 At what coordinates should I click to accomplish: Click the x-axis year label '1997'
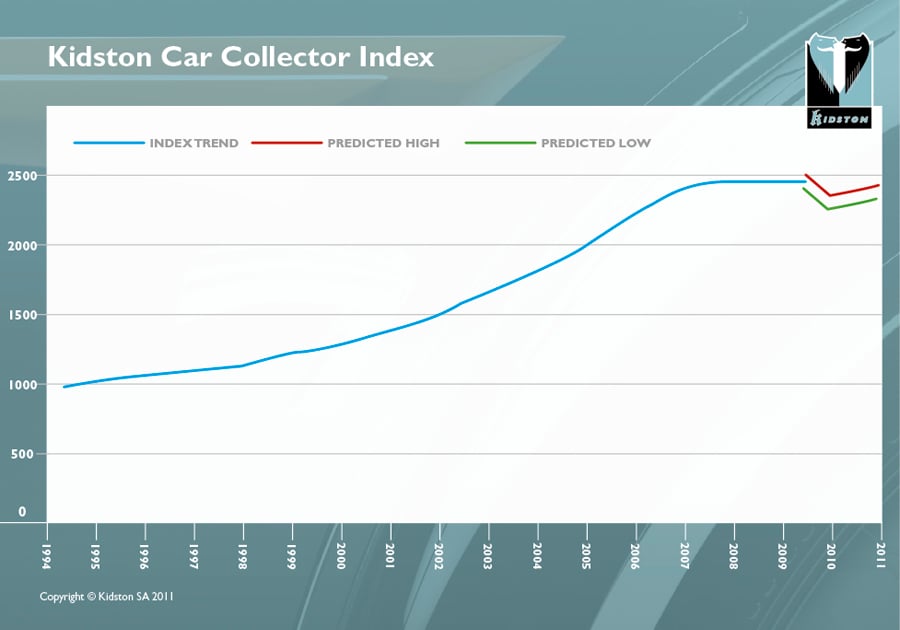point(193,557)
